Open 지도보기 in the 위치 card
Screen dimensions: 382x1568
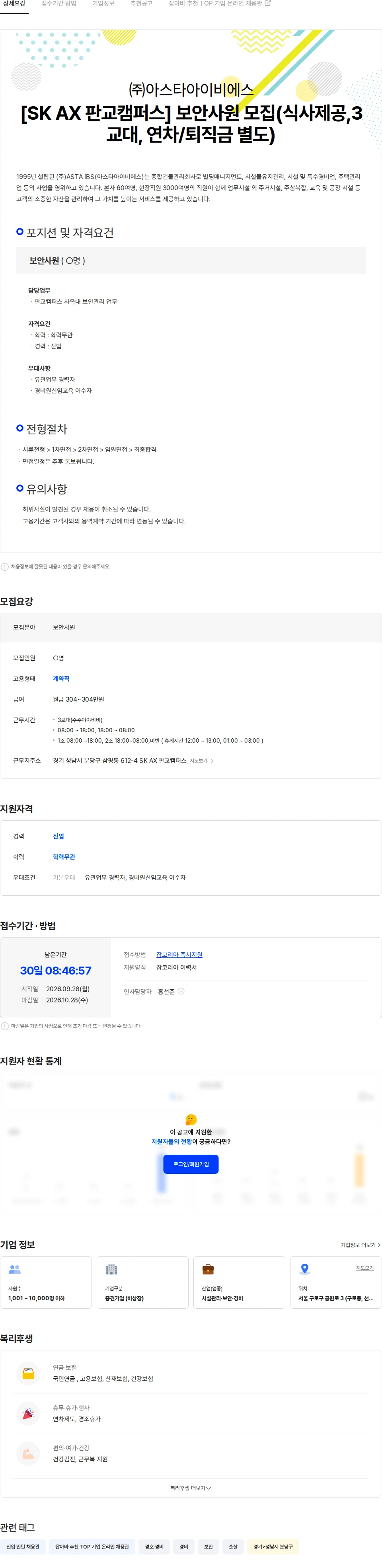click(365, 1268)
